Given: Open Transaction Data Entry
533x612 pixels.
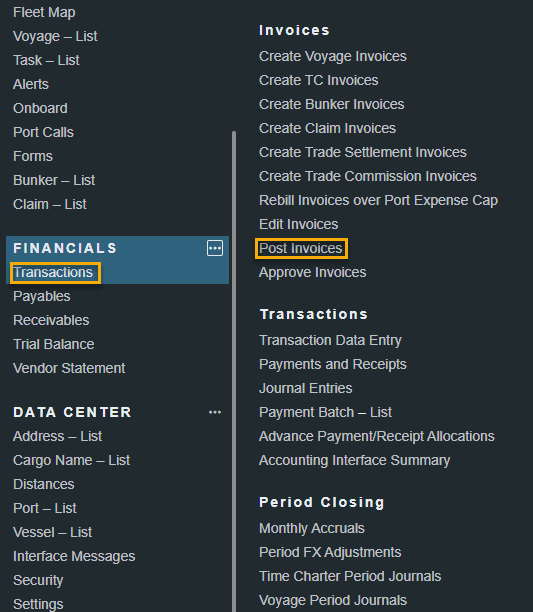Looking at the screenshot, I should pos(330,340).
